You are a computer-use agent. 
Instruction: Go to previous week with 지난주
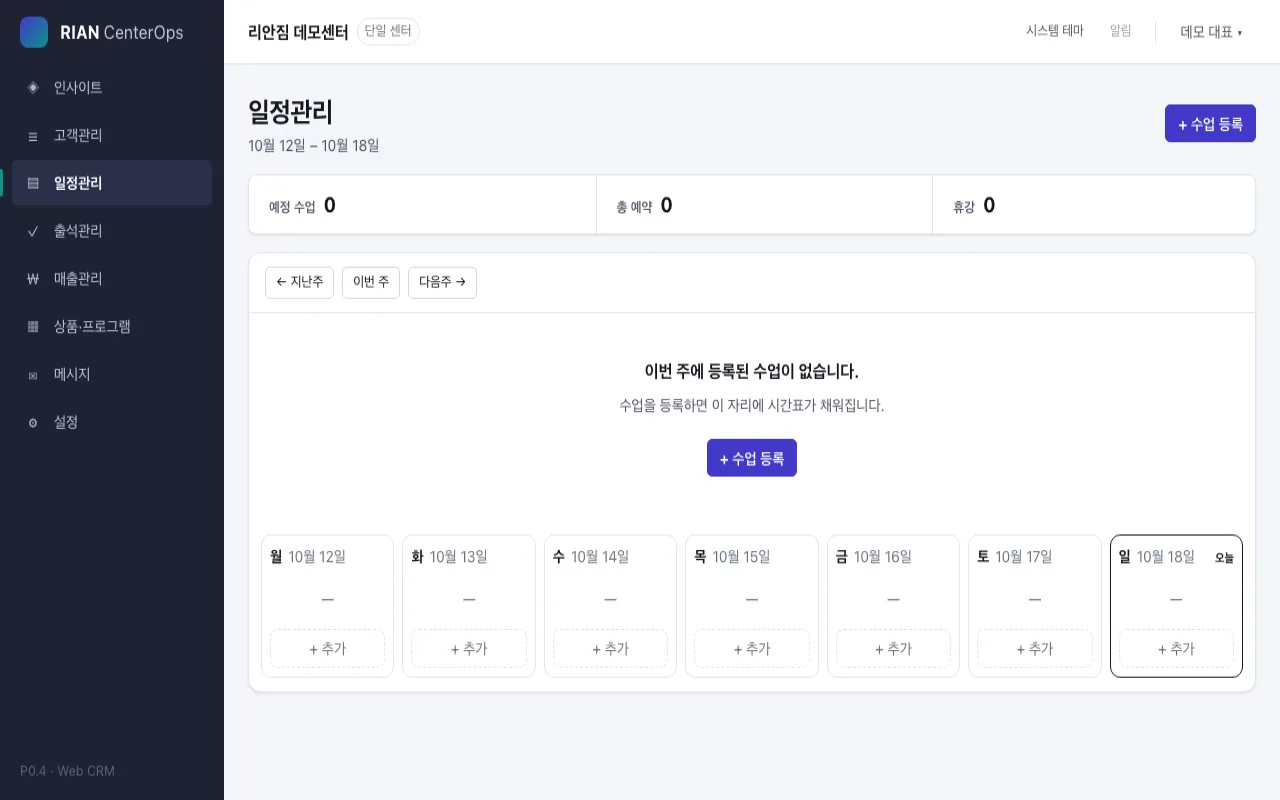tap(299, 282)
